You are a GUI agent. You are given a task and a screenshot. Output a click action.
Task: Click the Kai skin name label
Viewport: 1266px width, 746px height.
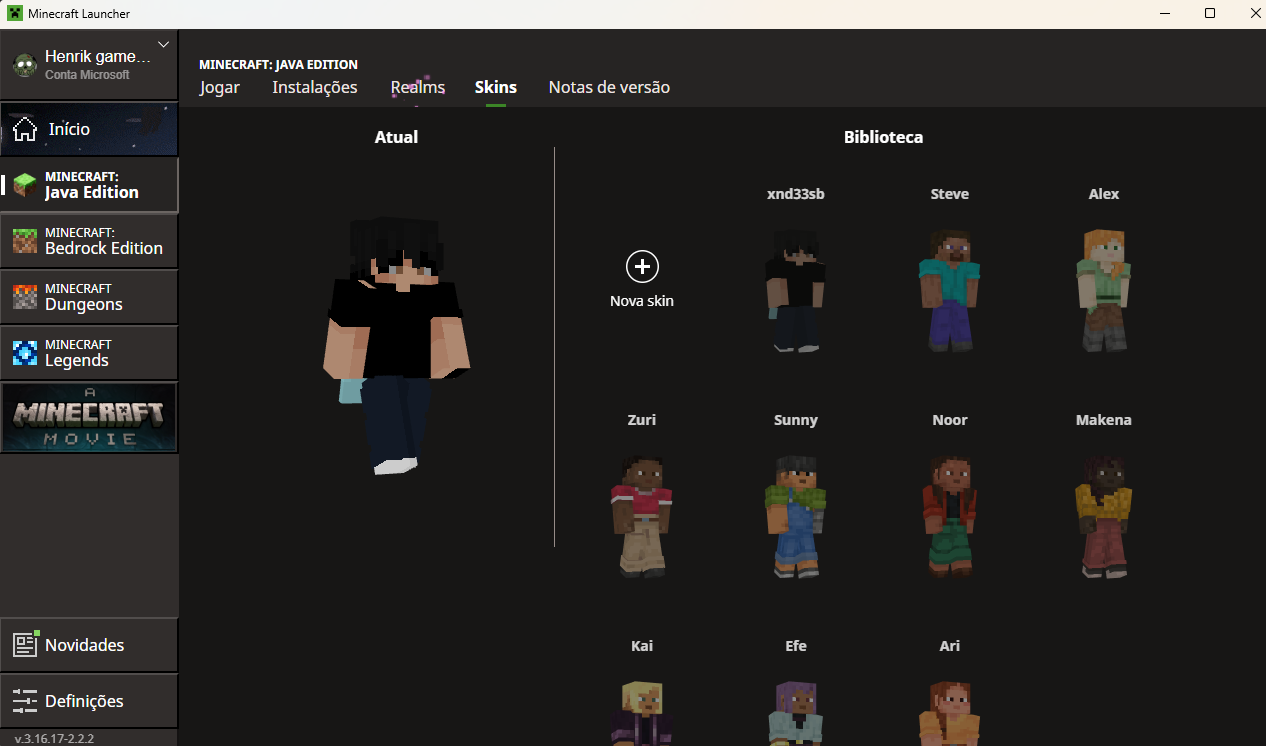tap(642, 646)
